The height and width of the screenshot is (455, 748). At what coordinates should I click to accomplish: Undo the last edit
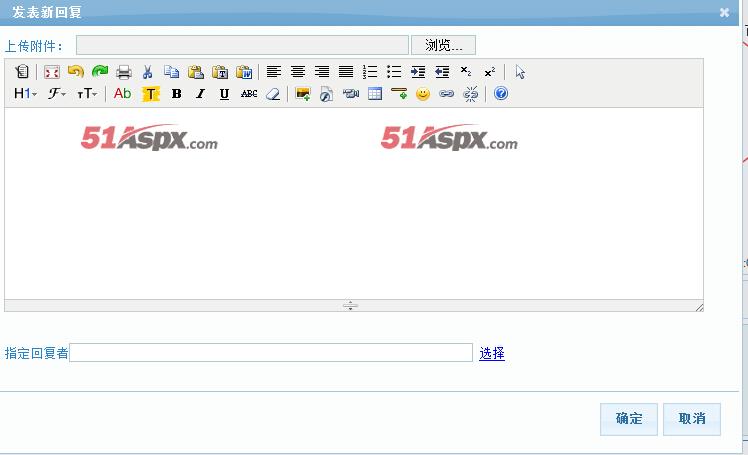click(76, 72)
